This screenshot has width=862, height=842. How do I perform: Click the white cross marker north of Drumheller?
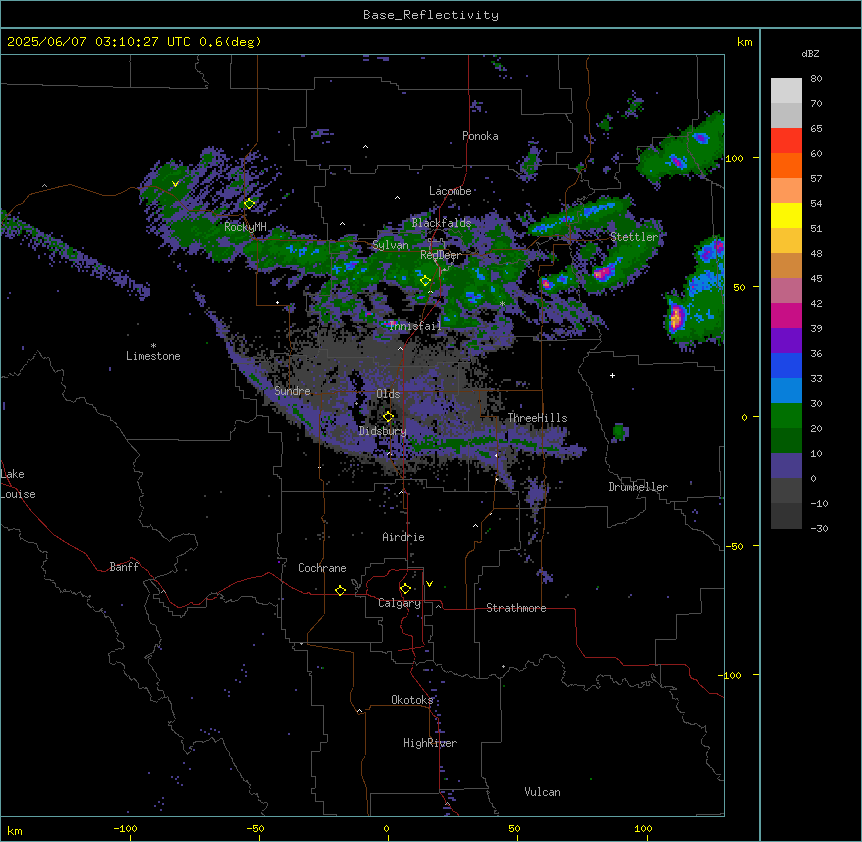612,375
